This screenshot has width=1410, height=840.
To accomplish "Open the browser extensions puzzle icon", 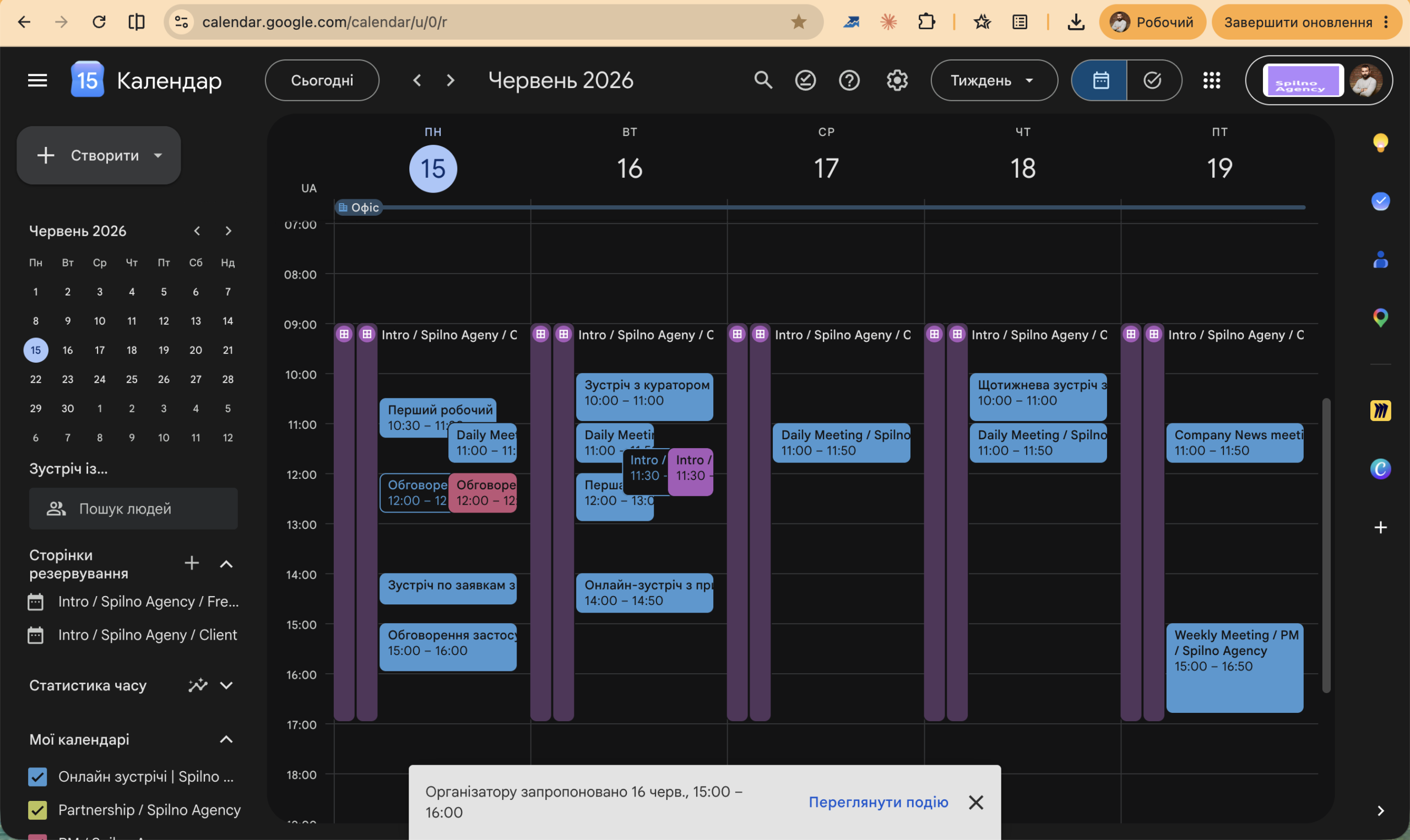I will [x=926, y=22].
